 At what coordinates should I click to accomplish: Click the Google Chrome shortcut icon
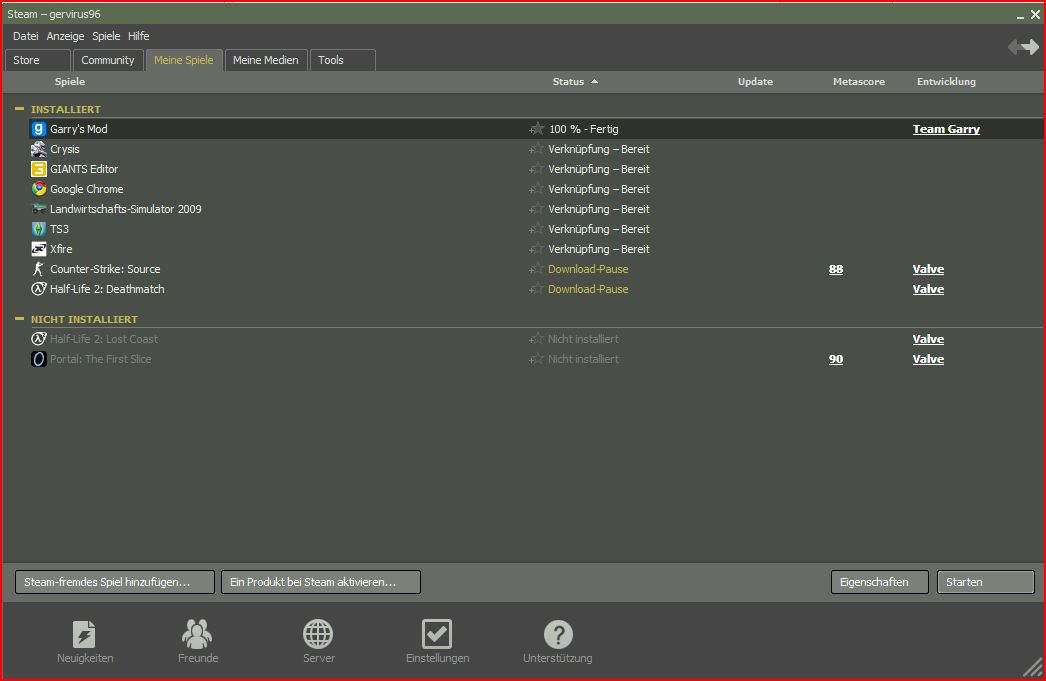click(39, 189)
